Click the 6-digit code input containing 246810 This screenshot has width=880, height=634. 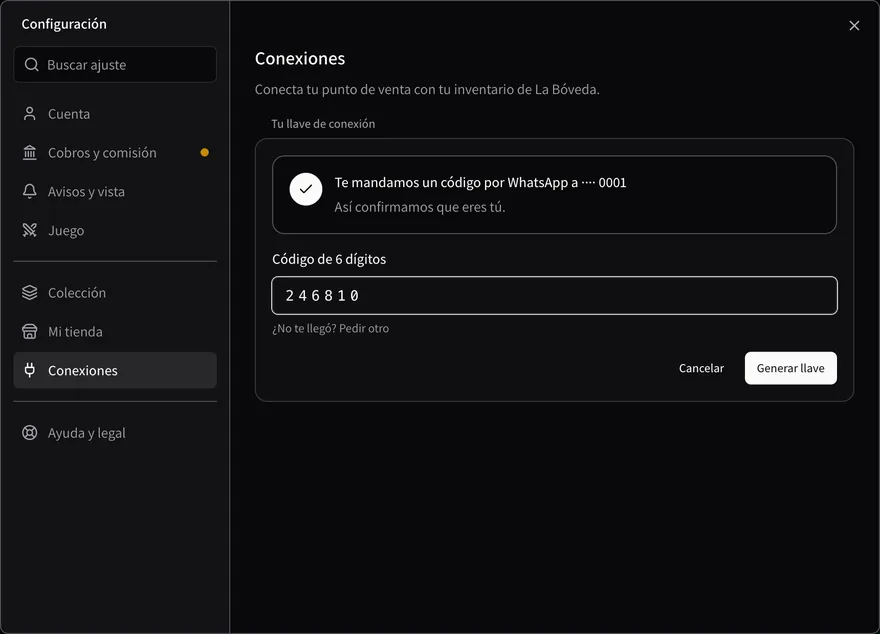pyautogui.click(x=554, y=296)
